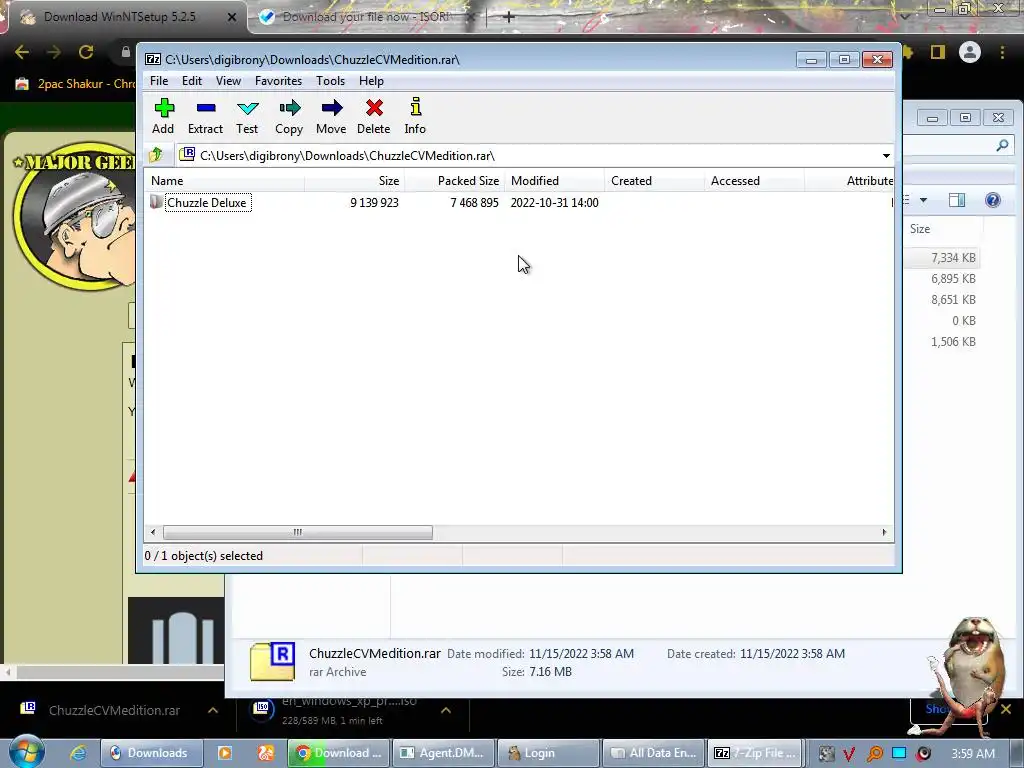Screen dimensions: 1024x768
Task: Click Chrome's forward navigation arrow
Action: [54, 52]
